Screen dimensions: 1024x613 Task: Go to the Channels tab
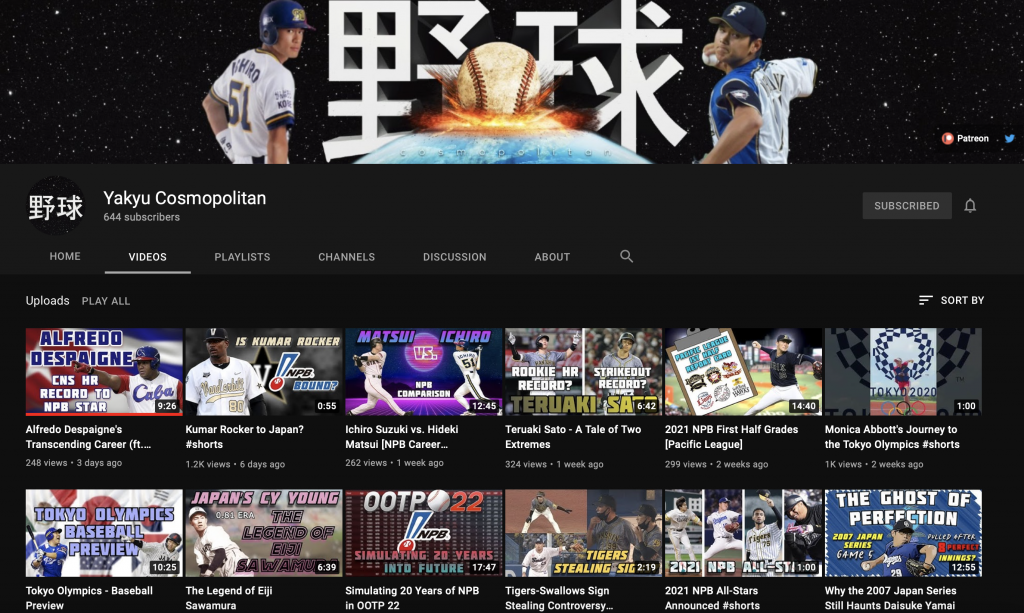click(346, 257)
